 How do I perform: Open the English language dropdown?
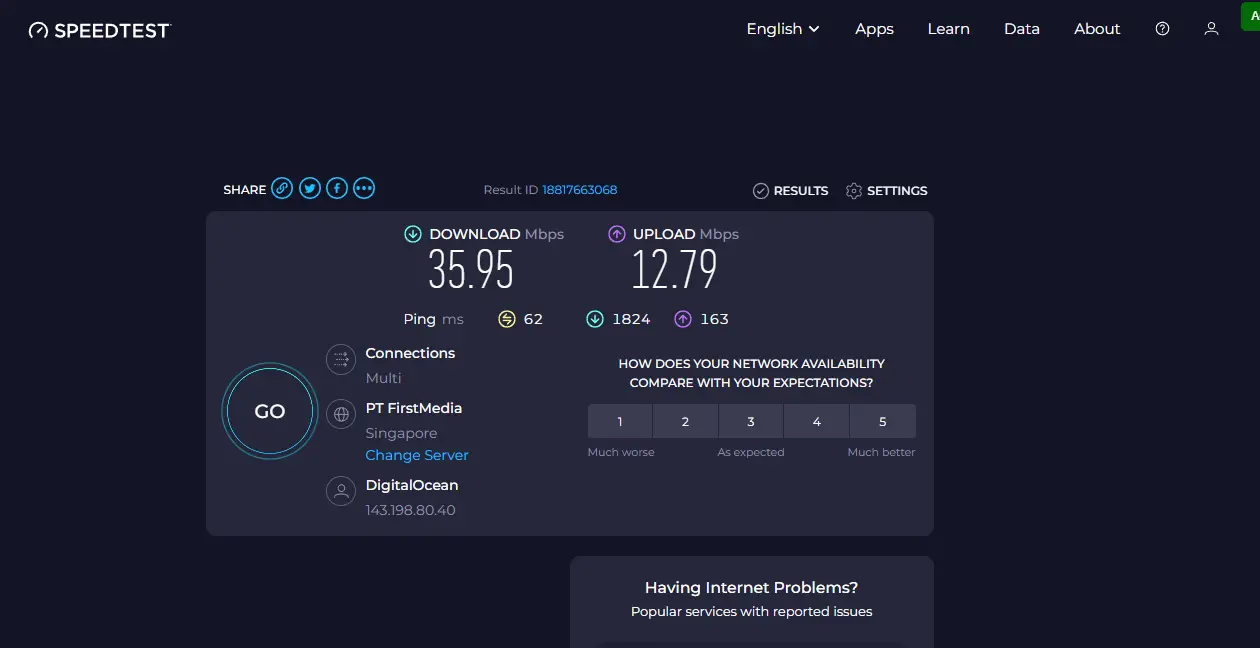[783, 29]
